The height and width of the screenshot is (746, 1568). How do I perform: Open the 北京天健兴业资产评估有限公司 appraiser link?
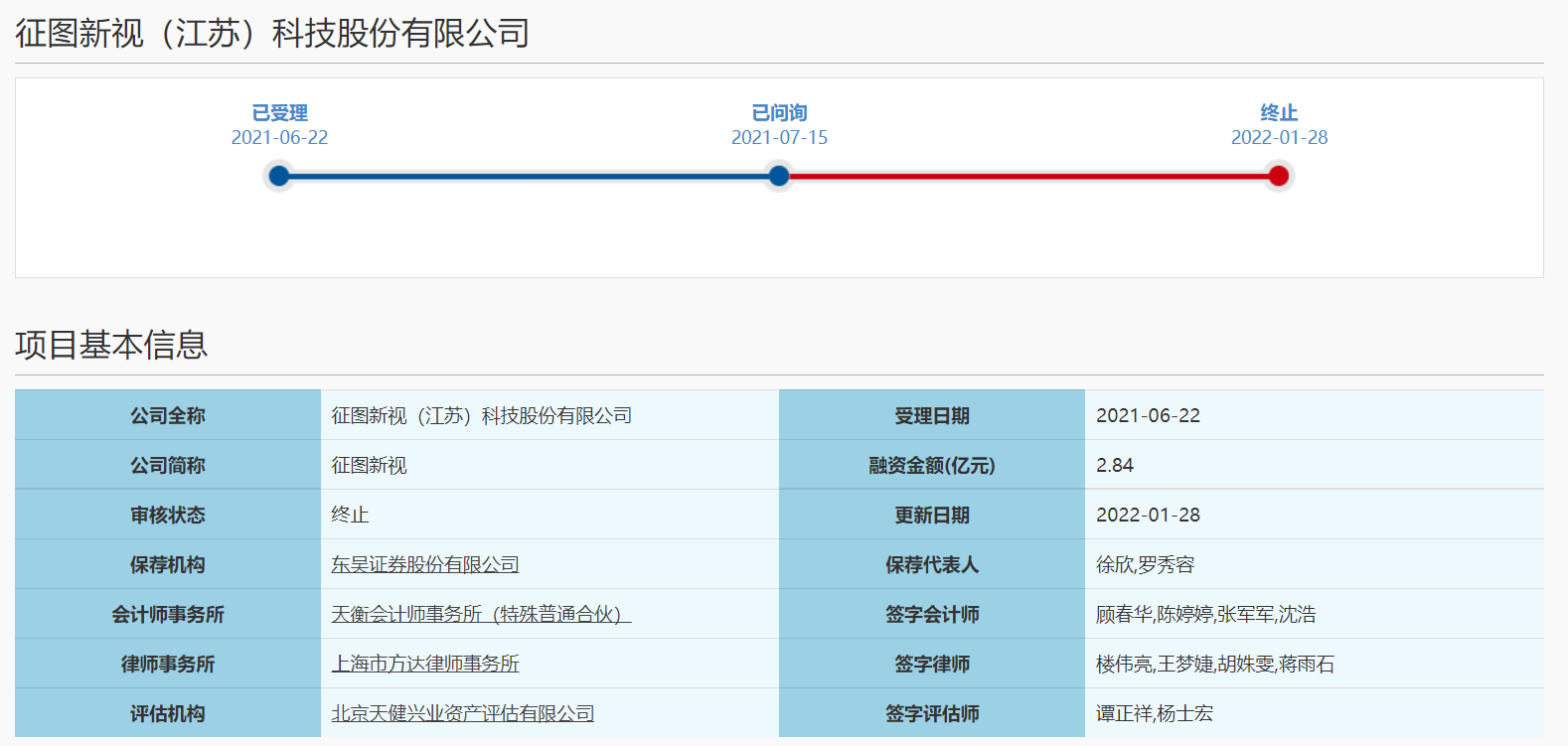pos(463,713)
